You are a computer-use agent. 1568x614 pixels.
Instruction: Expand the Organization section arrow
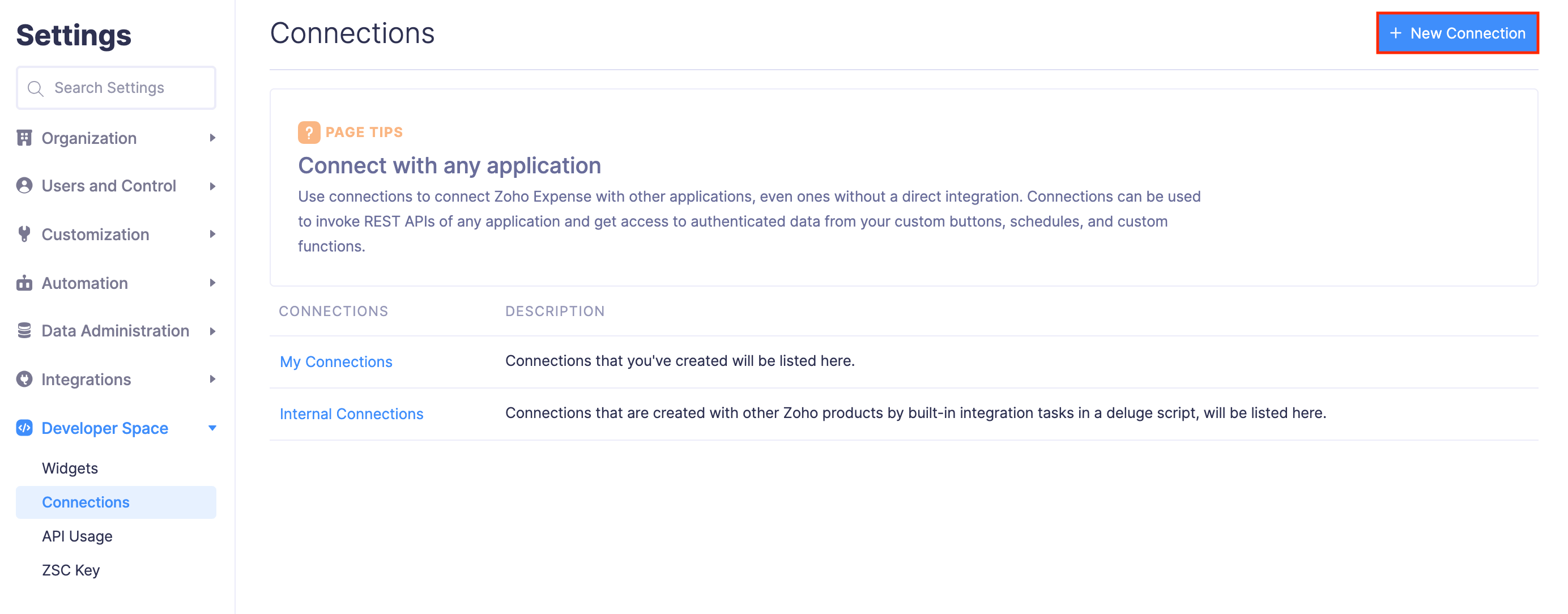click(x=212, y=138)
